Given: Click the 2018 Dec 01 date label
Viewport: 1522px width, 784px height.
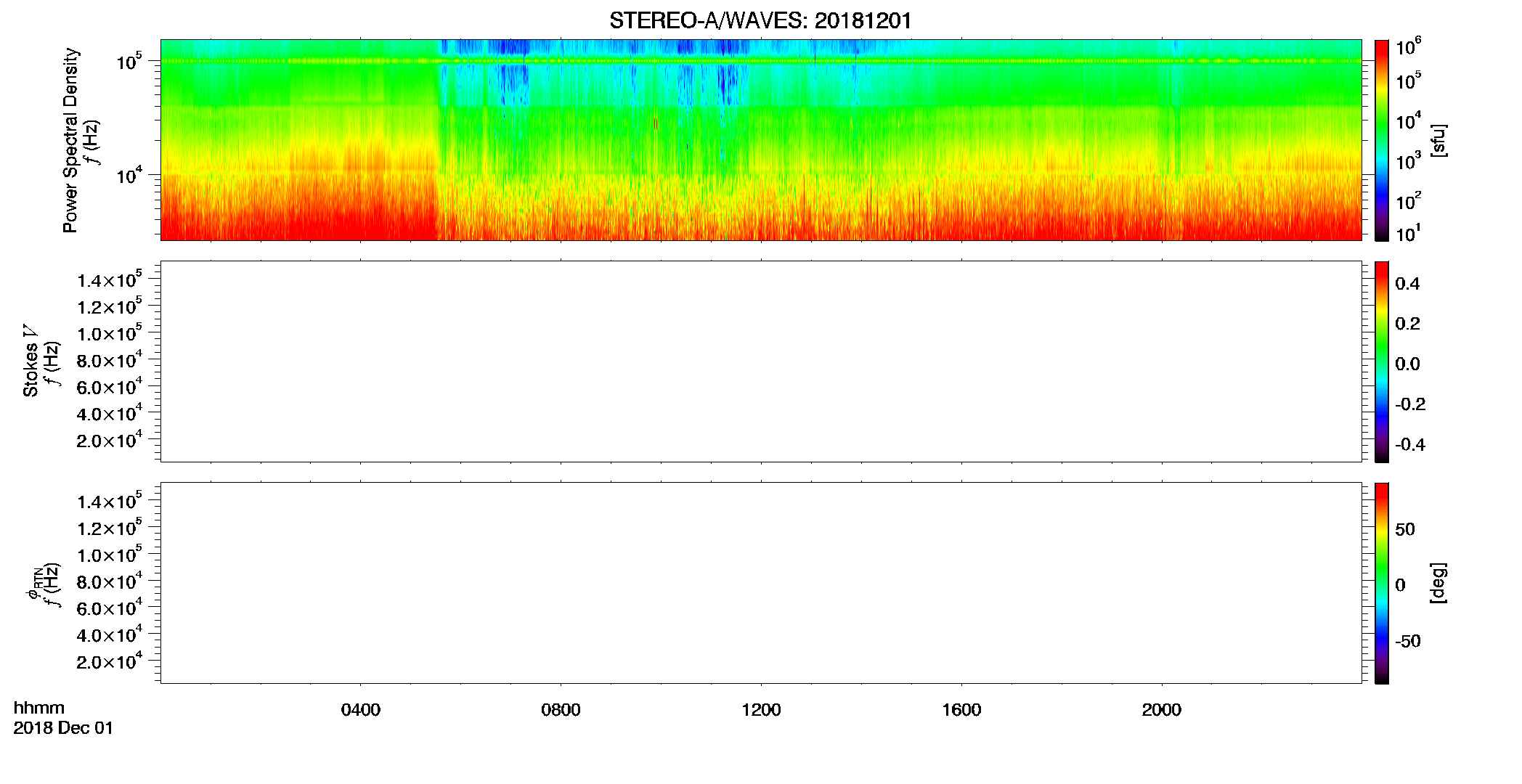Looking at the screenshot, I should coord(63,728).
